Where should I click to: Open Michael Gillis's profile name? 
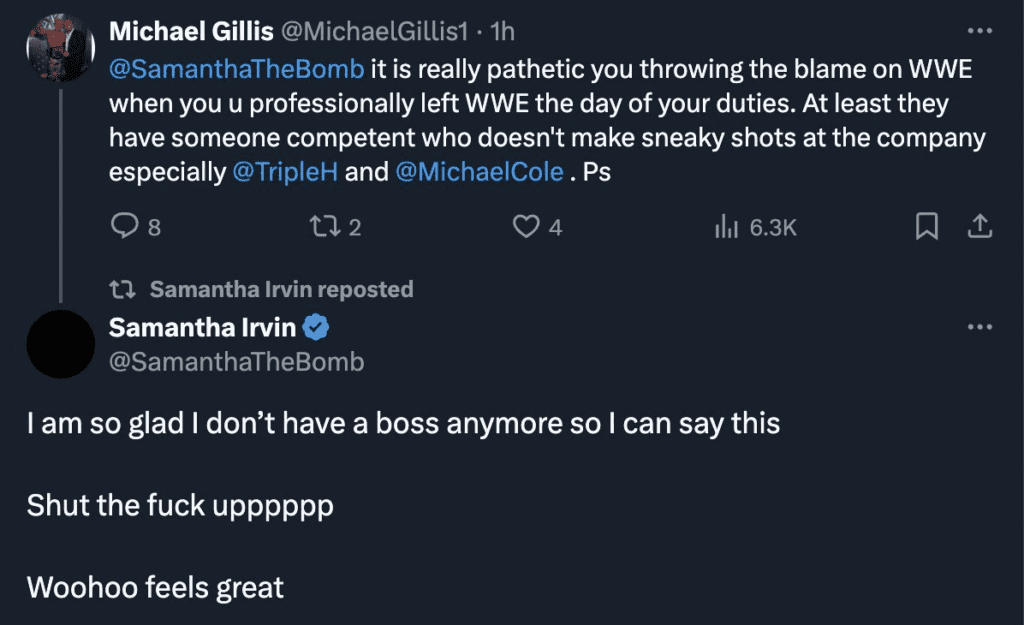click(x=193, y=30)
